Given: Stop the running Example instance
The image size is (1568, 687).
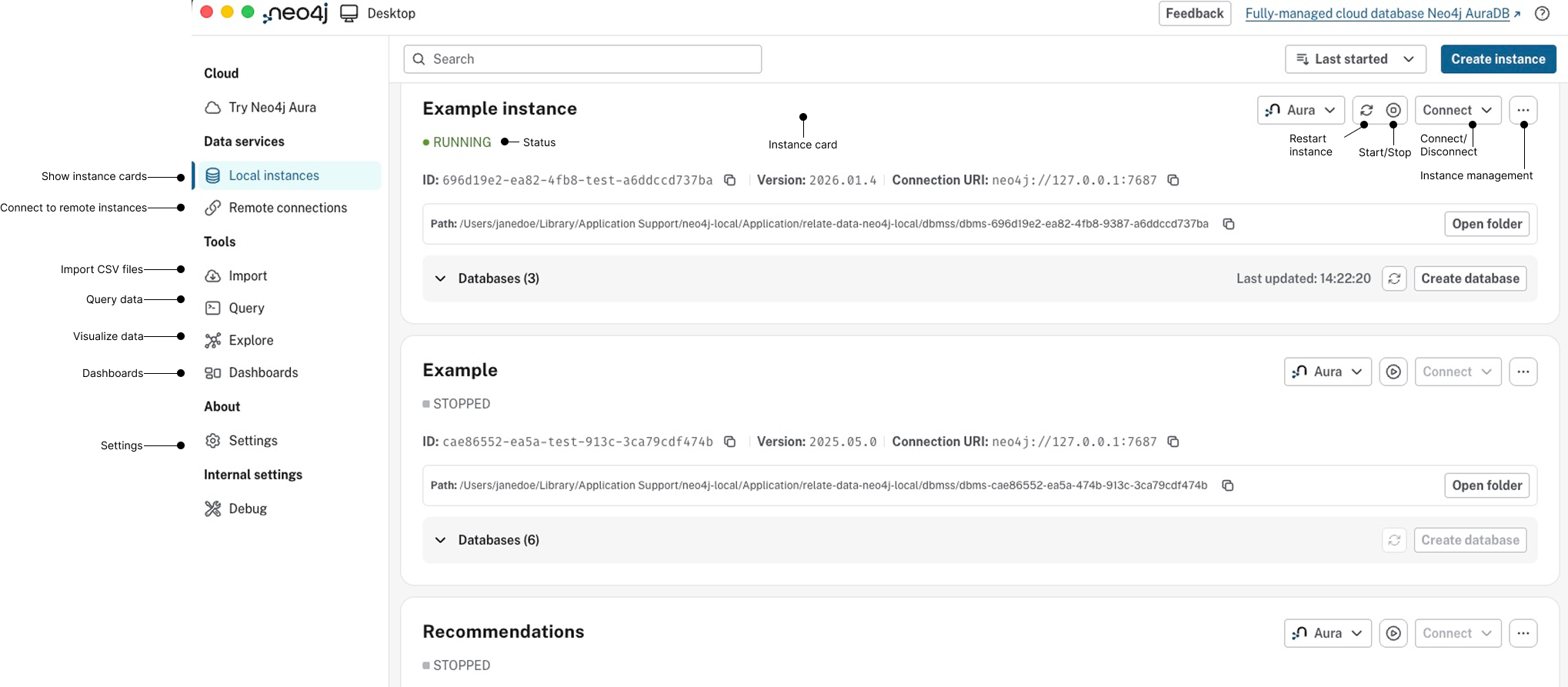Looking at the screenshot, I should click(x=1393, y=110).
